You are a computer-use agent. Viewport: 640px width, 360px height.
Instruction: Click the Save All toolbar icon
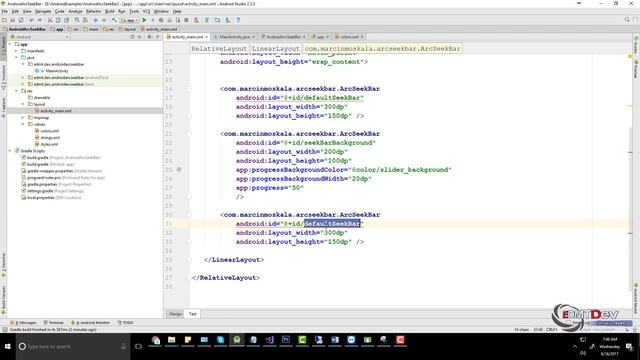click(13, 20)
